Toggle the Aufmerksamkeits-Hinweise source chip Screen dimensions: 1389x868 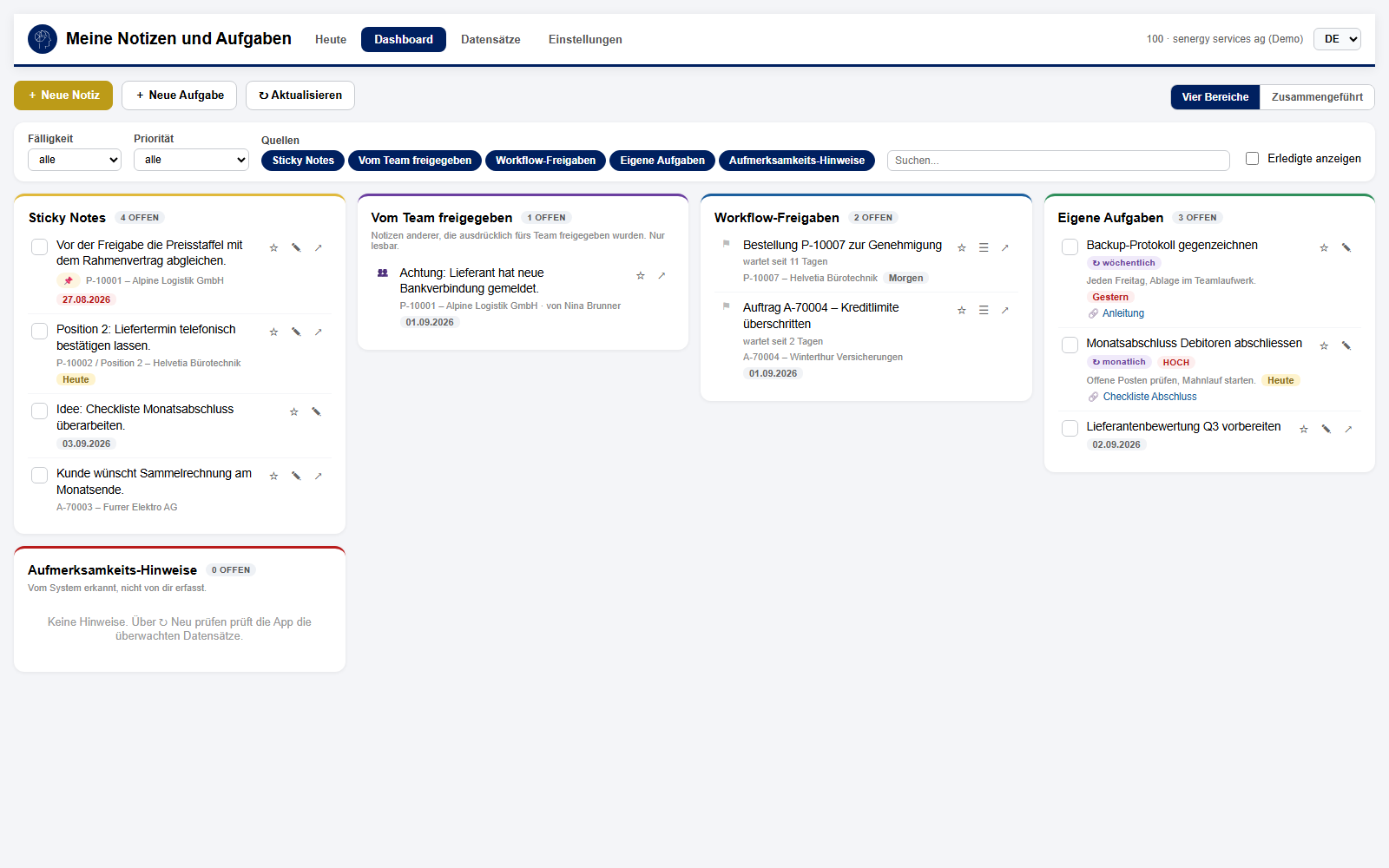click(x=797, y=161)
